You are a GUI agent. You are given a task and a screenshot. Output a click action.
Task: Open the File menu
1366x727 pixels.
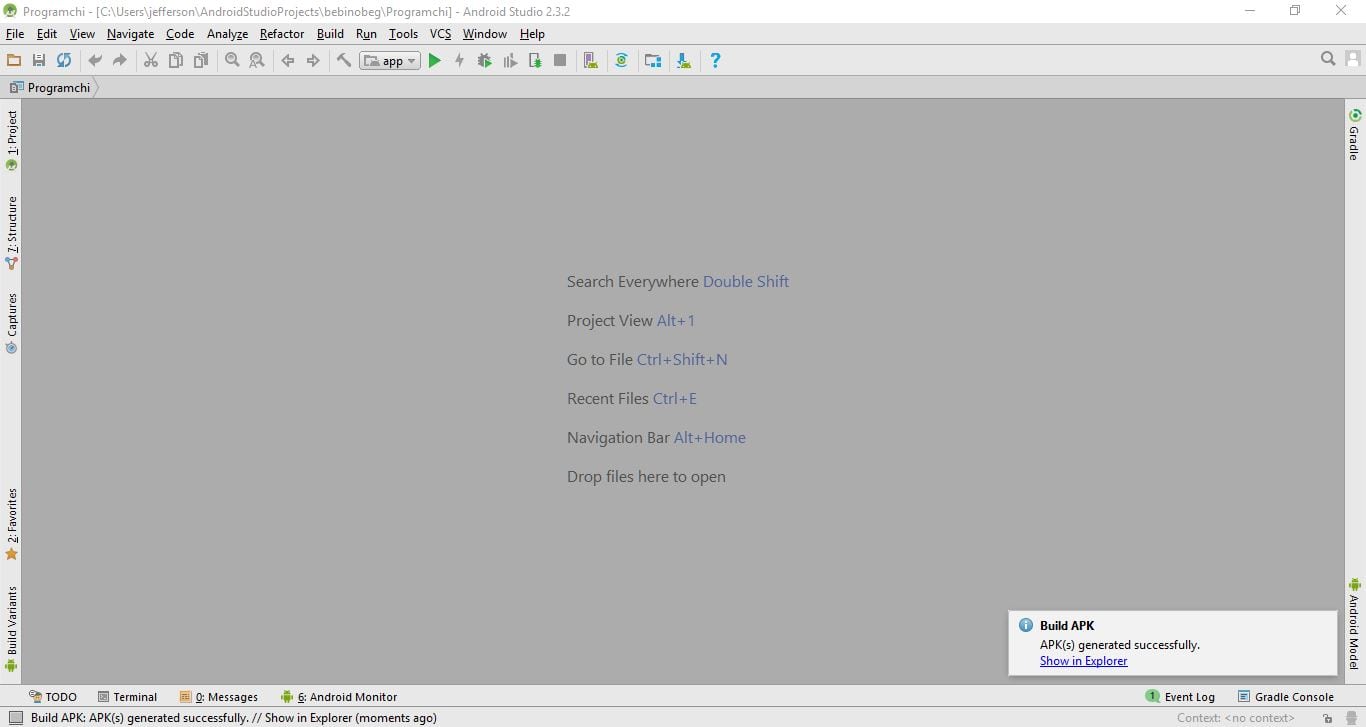click(x=15, y=34)
